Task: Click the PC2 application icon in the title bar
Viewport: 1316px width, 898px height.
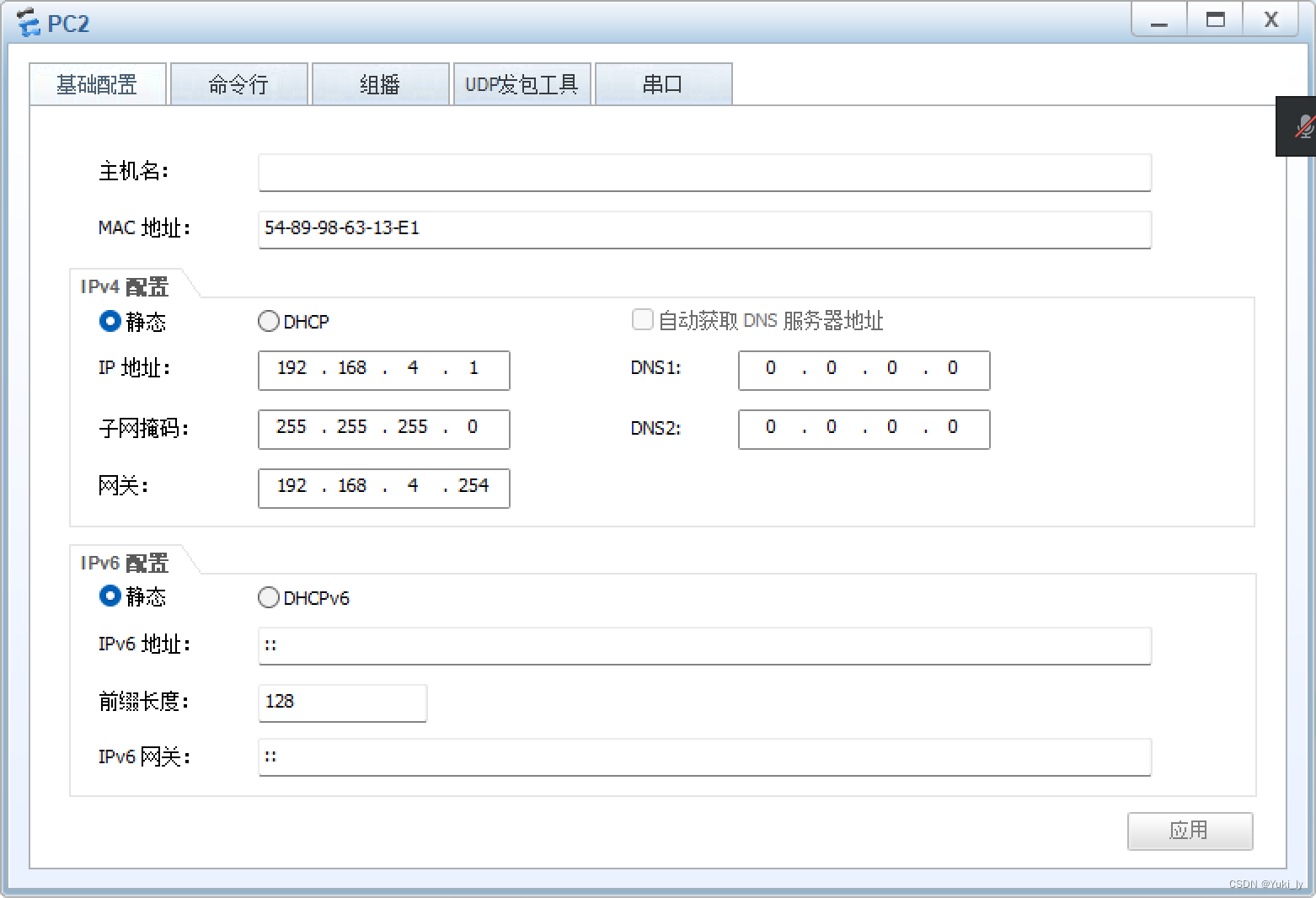Action: pos(29,22)
